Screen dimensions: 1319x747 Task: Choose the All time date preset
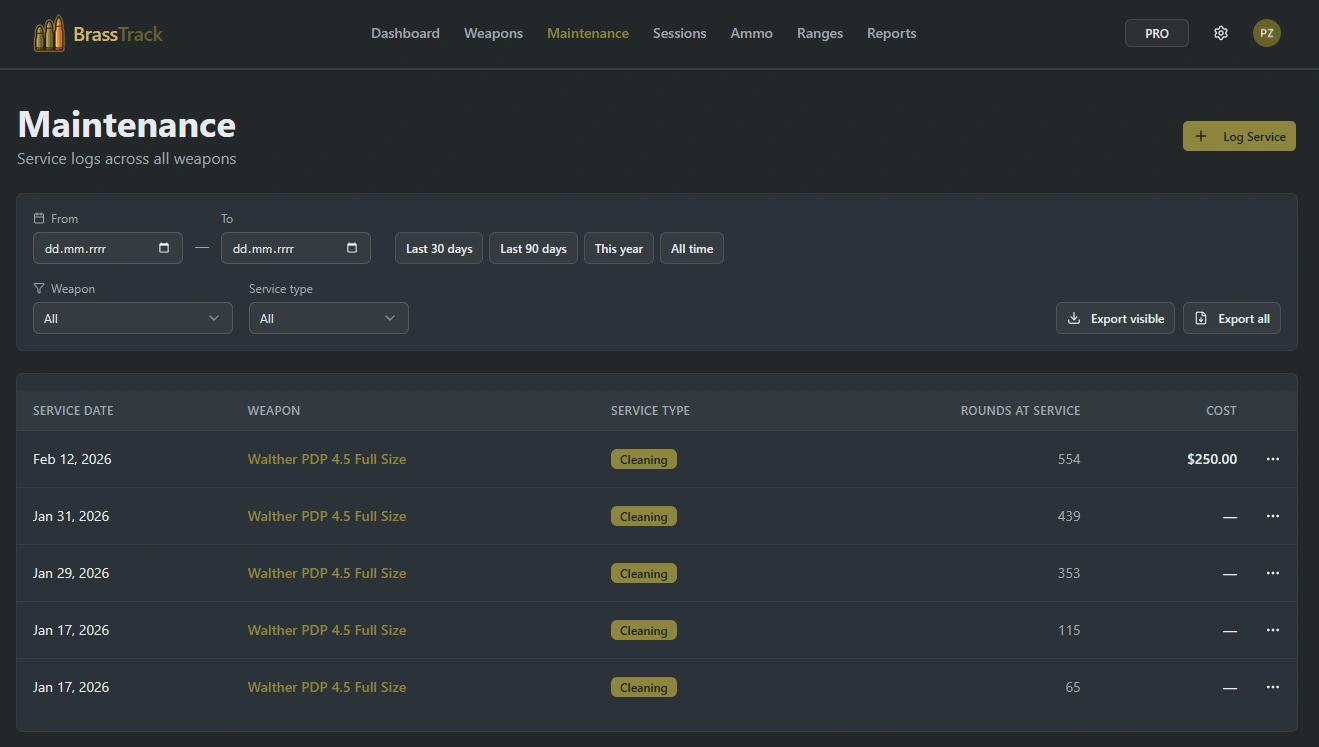691,248
